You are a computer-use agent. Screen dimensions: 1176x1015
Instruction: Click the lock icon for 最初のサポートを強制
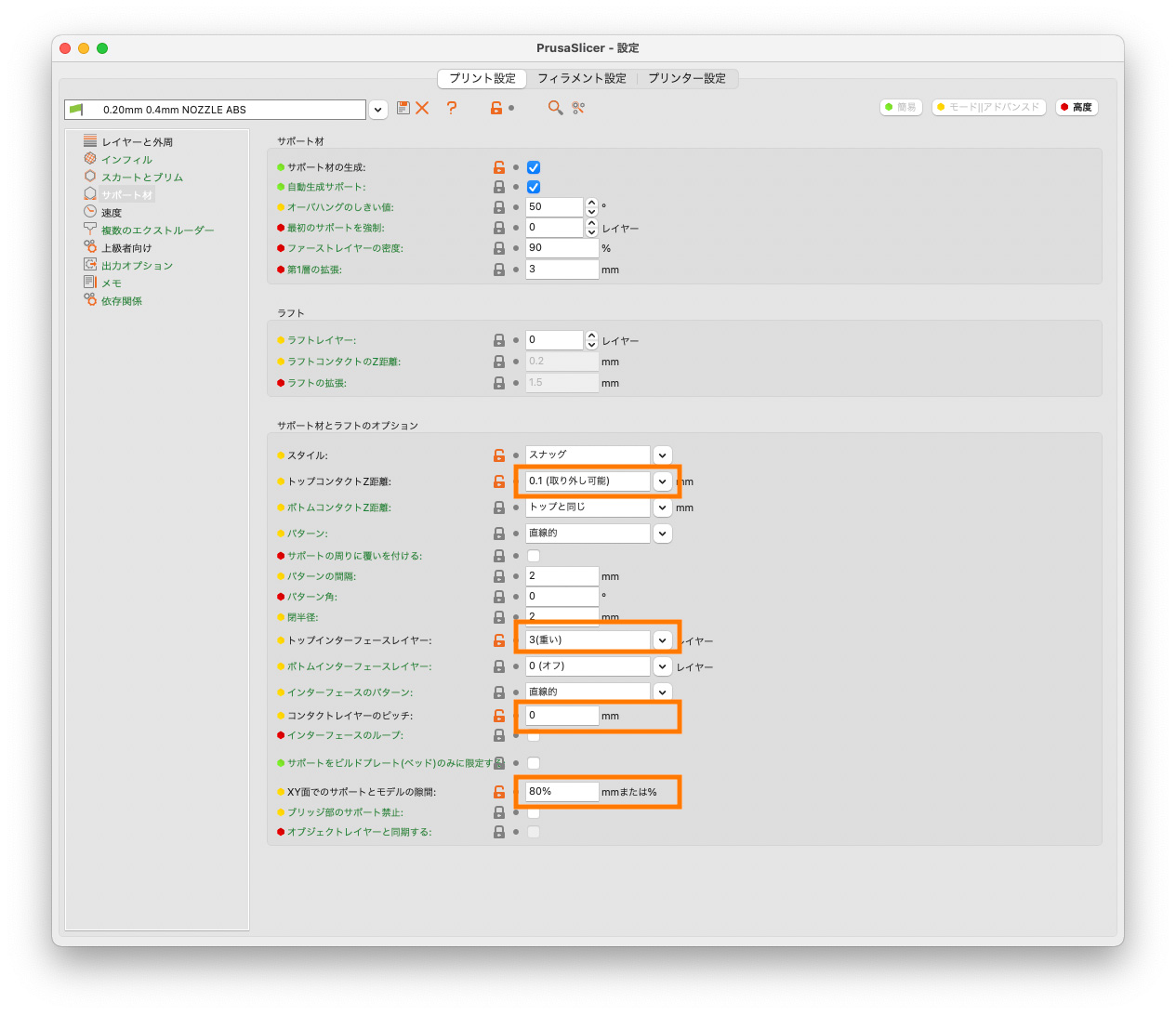499,228
